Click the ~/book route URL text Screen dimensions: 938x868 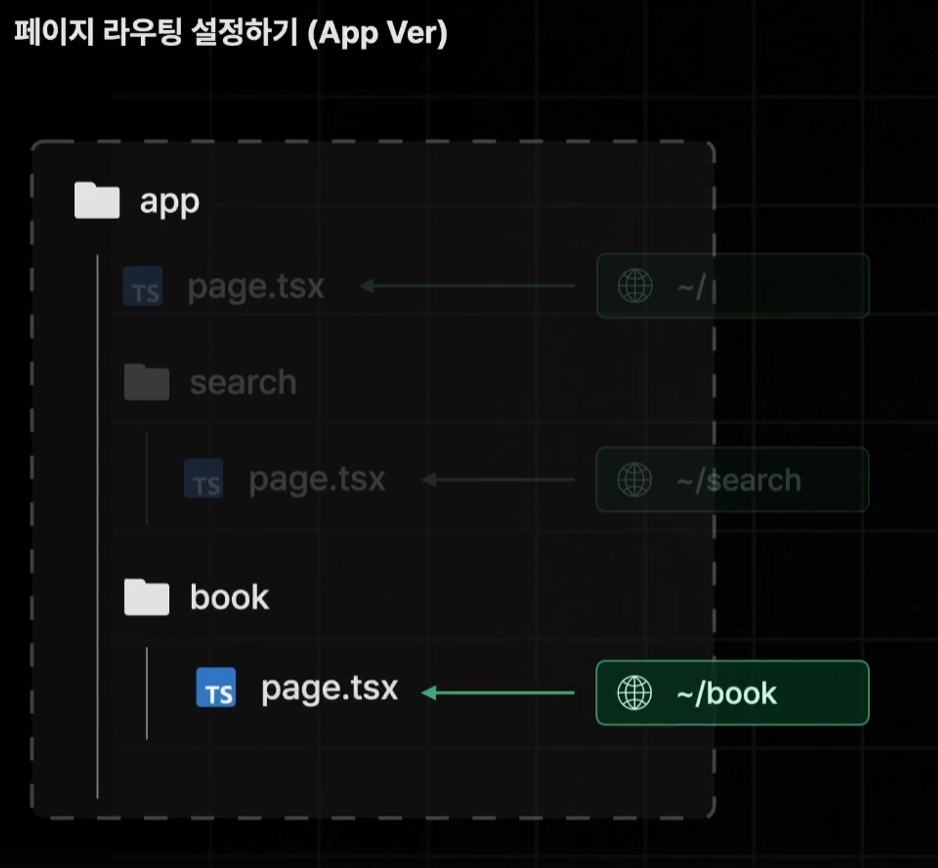tap(727, 694)
